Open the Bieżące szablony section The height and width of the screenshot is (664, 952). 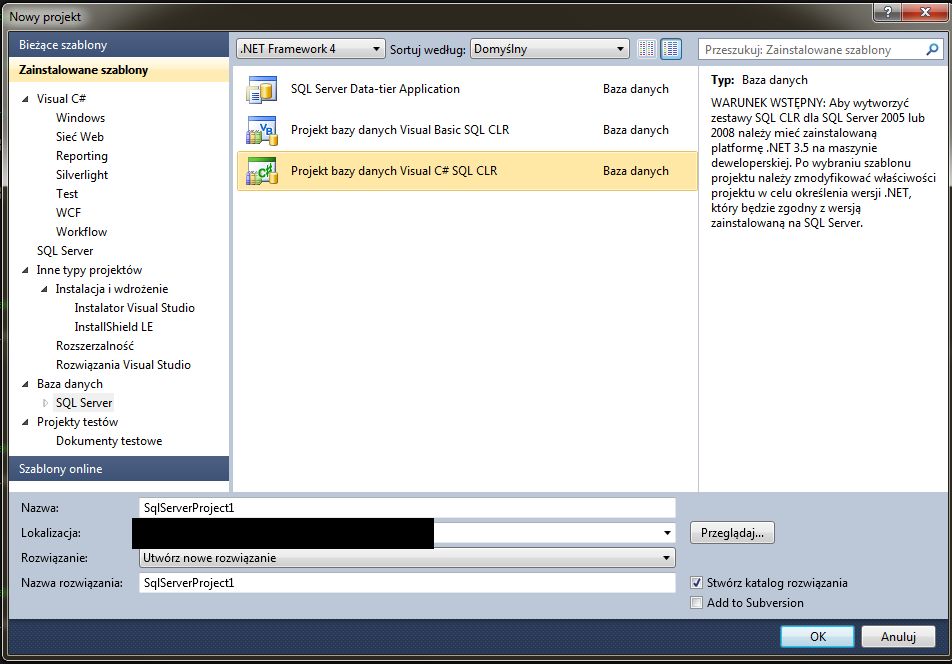[x=119, y=45]
